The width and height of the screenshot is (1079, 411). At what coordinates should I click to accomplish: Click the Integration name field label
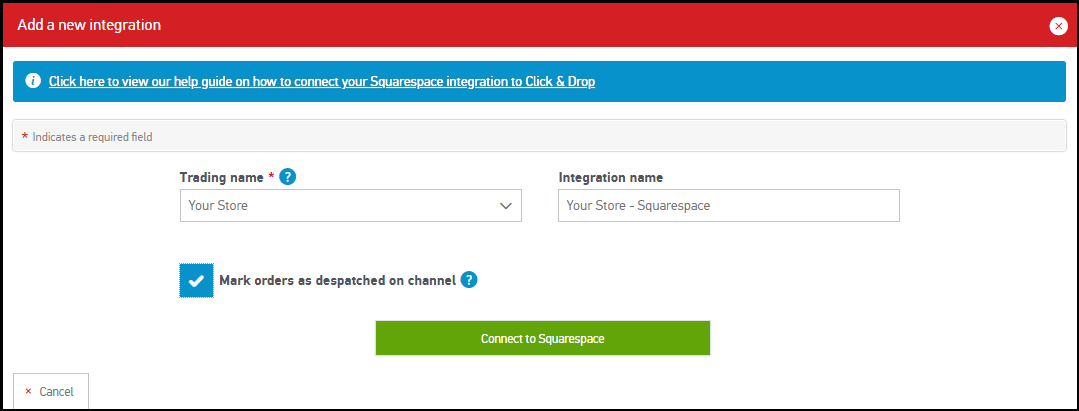pos(610,177)
